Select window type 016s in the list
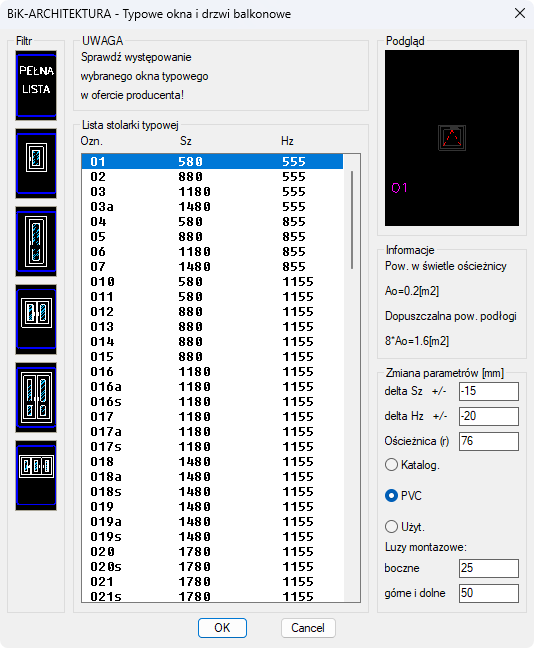The image size is (534, 648). click(x=212, y=402)
